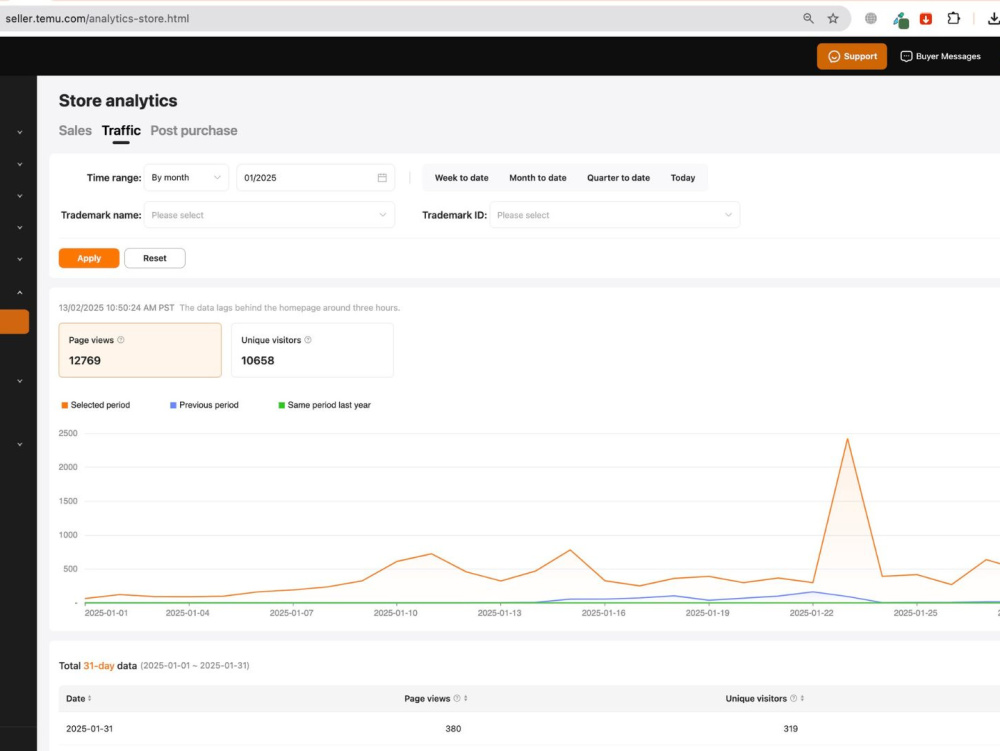The height and width of the screenshot is (751, 1000).
Task: Click the Reset button
Action: pos(154,258)
